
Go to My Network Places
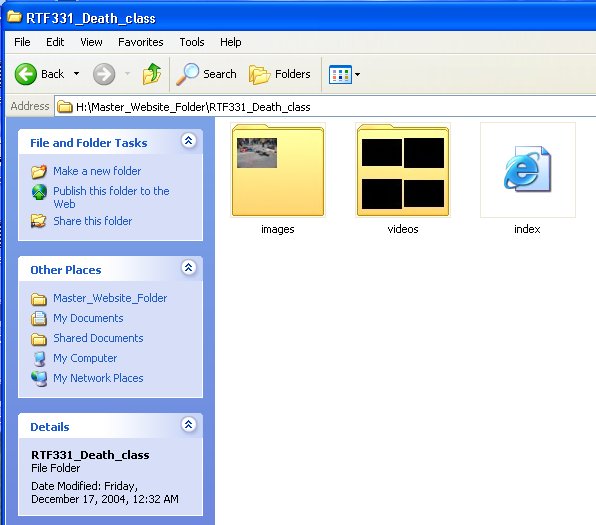point(98,378)
